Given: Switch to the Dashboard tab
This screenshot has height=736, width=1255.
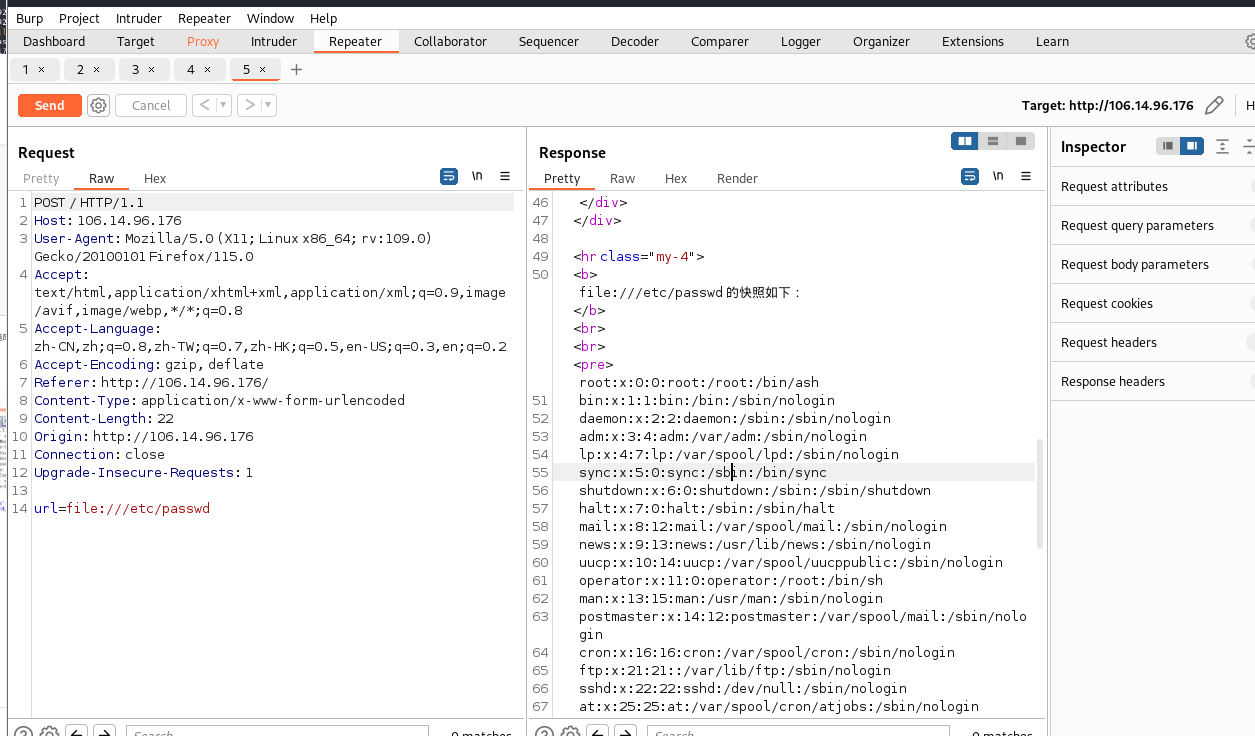Looking at the screenshot, I should (54, 41).
